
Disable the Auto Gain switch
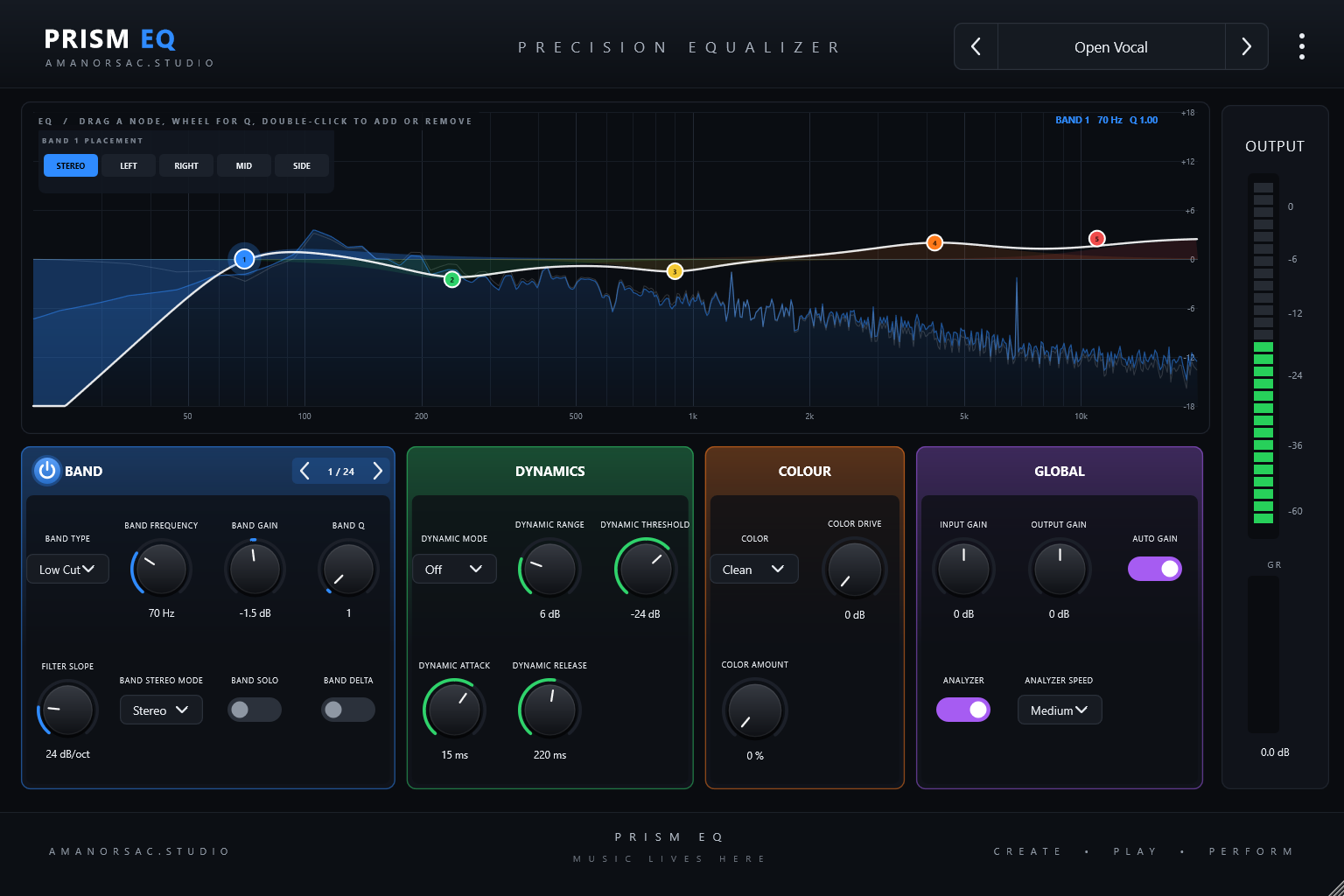point(1155,569)
